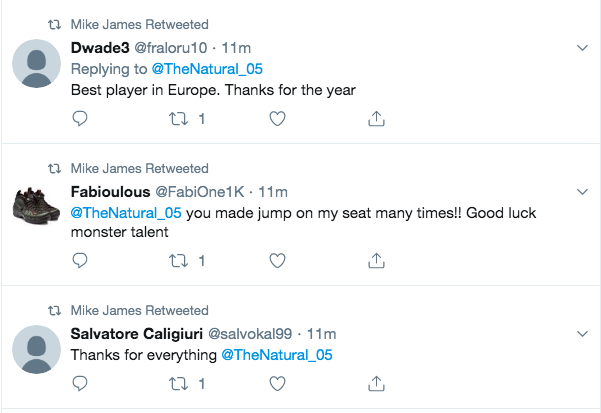This screenshot has height=413, width=601.
Task: Open @TheNatural_05 link in Dwade3's reply
Action: pyautogui.click(x=208, y=68)
